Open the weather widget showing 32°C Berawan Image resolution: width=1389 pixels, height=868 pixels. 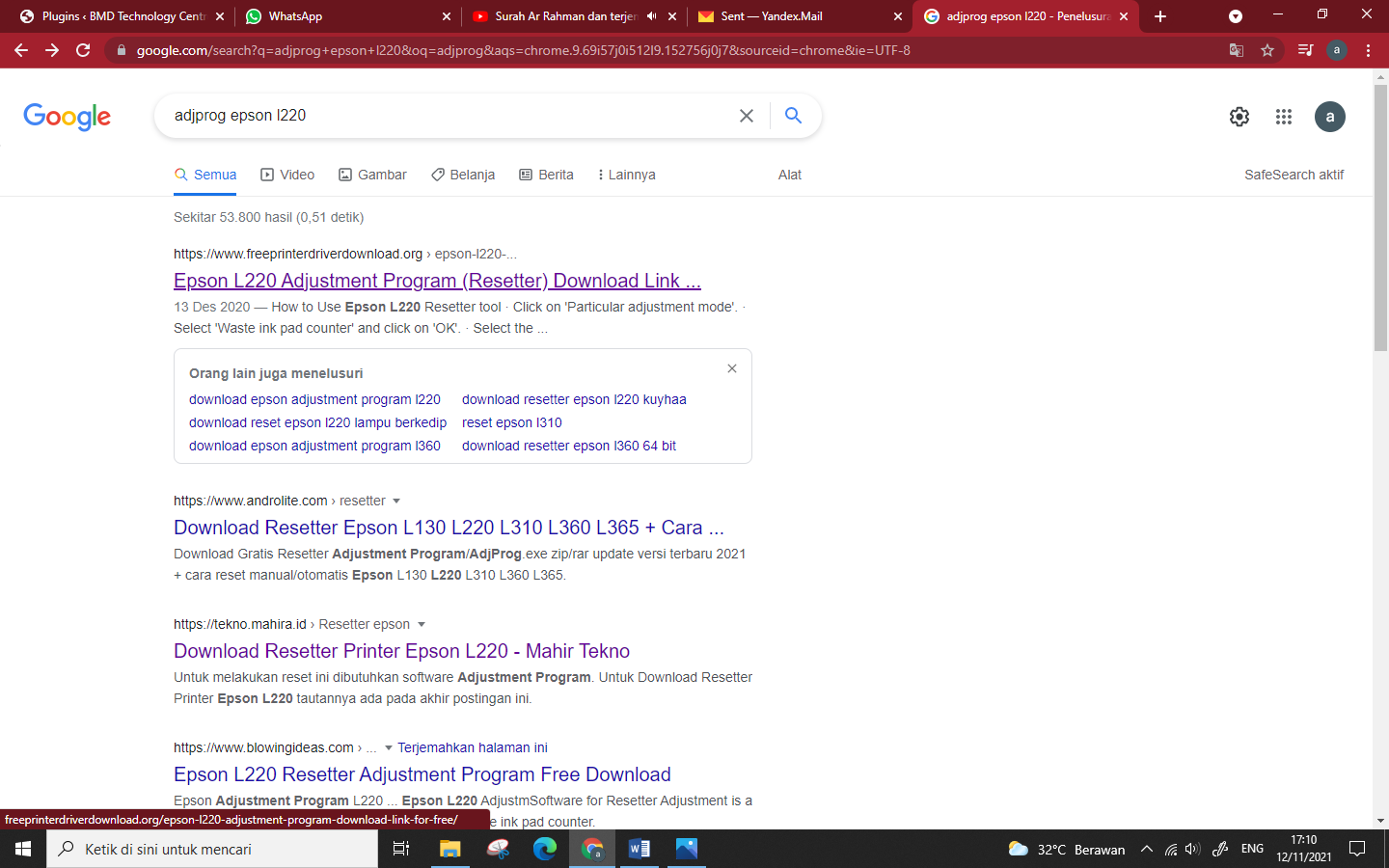(1067, 849)
